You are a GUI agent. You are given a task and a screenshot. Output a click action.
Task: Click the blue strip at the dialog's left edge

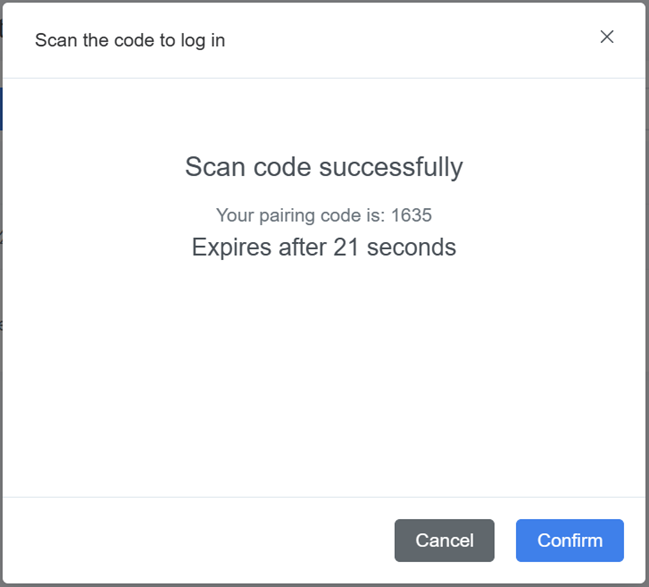pyautogui.click(x=1, y=108)
